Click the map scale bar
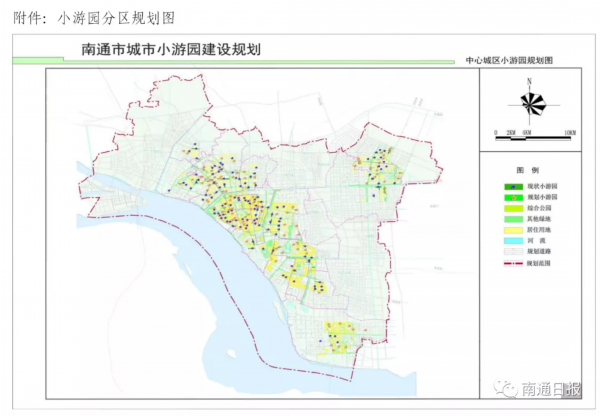 pos(534,131)
